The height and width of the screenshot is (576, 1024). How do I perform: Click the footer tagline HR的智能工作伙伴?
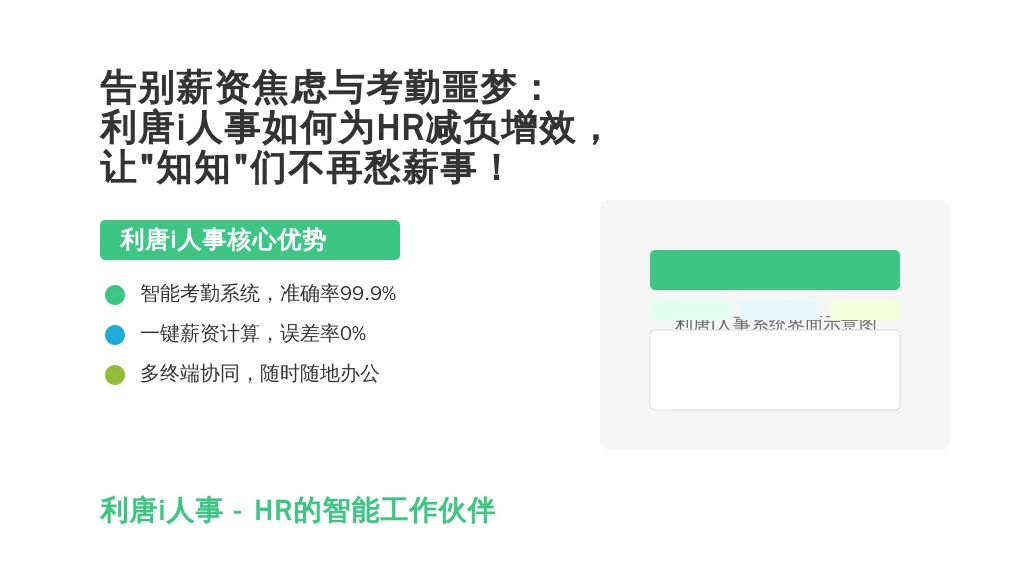374,510
